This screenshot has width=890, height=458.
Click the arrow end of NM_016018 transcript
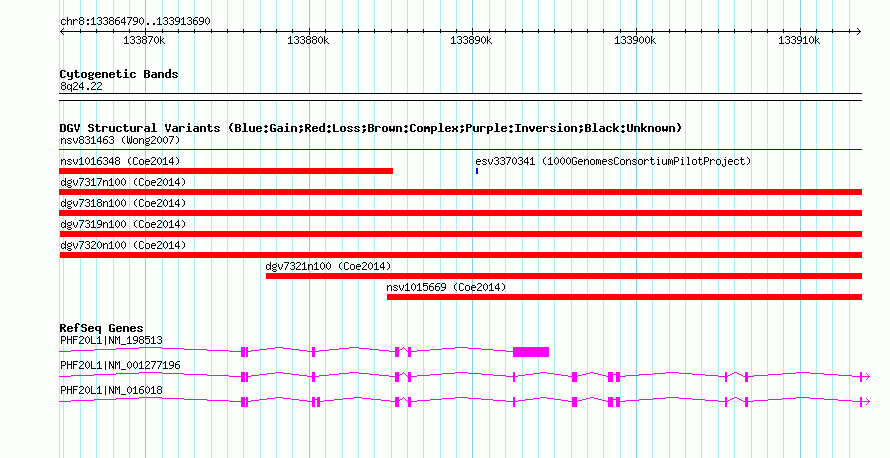coord(866,401)
